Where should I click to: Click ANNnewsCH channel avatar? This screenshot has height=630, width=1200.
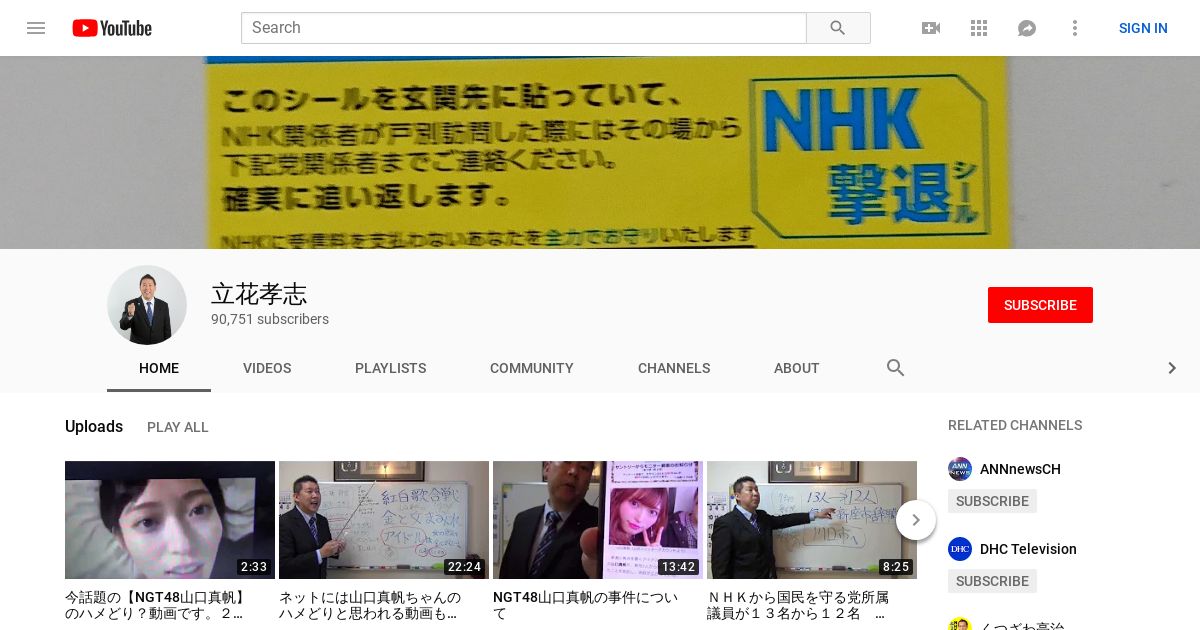(960, 469)
